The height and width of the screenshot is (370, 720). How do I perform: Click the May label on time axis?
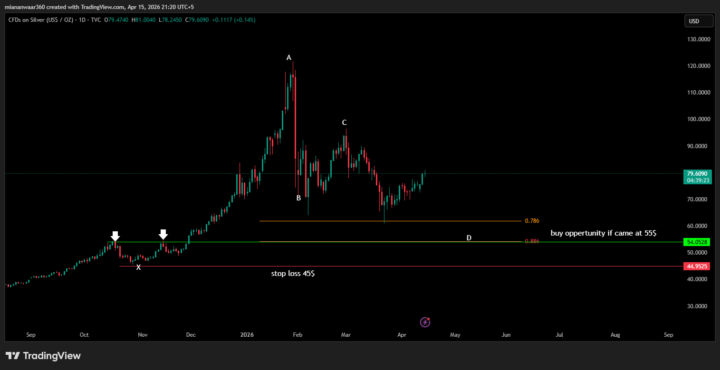tap(455, 335)
